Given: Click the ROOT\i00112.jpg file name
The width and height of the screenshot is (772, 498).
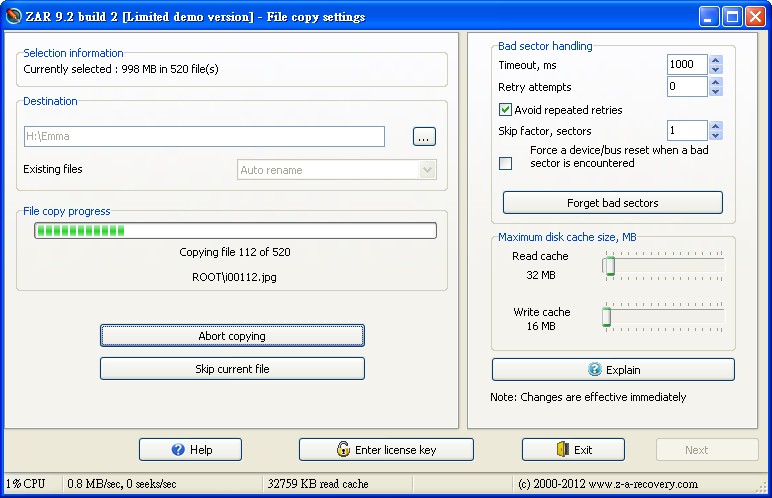Looking at the screenshot, I should tap(234, 277).
